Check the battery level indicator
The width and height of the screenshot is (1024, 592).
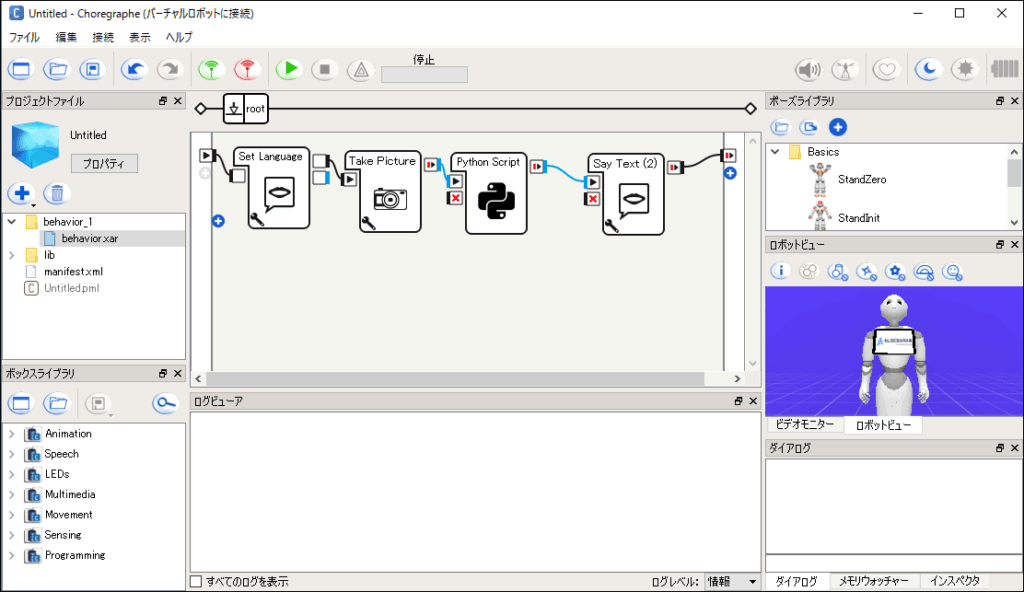coord(1004,69)
